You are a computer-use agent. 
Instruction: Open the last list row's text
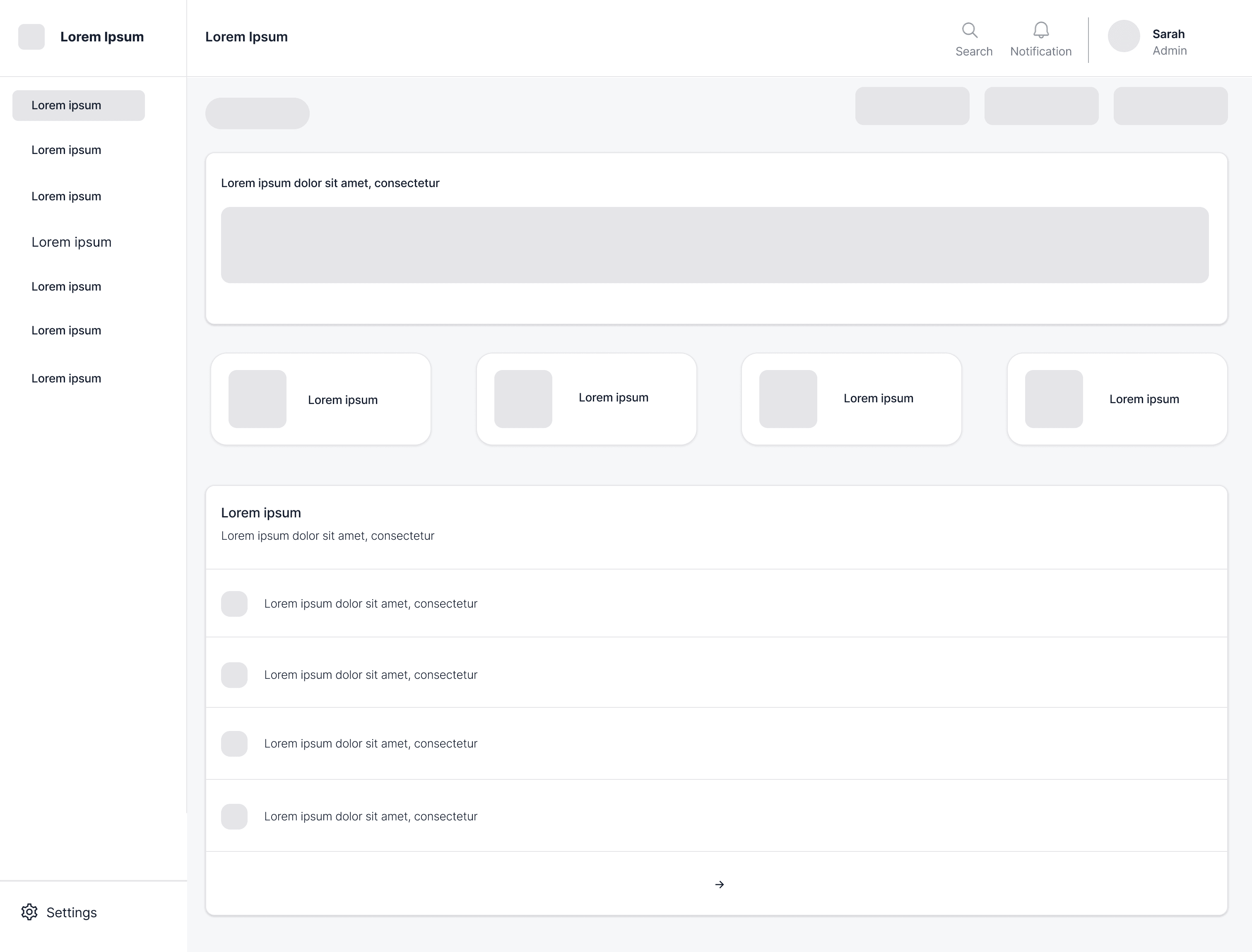(371, 817)
